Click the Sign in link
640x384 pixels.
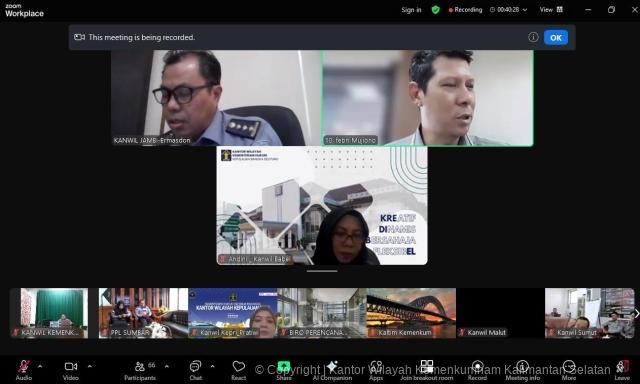411,10
